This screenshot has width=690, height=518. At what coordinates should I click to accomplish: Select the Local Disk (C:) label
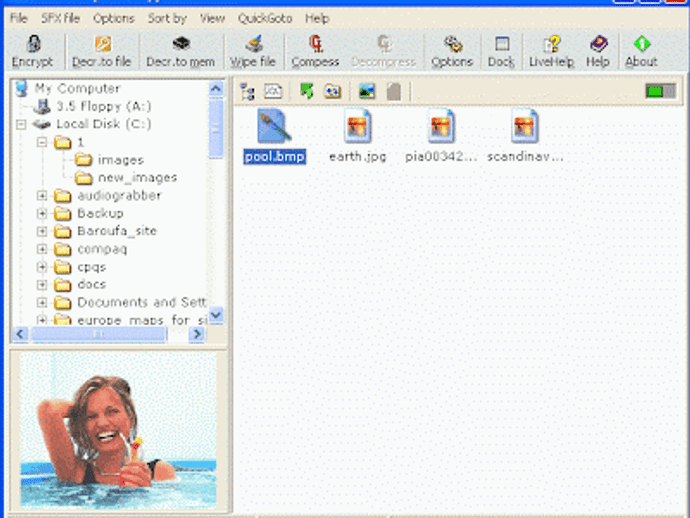[x=103, y=125]
